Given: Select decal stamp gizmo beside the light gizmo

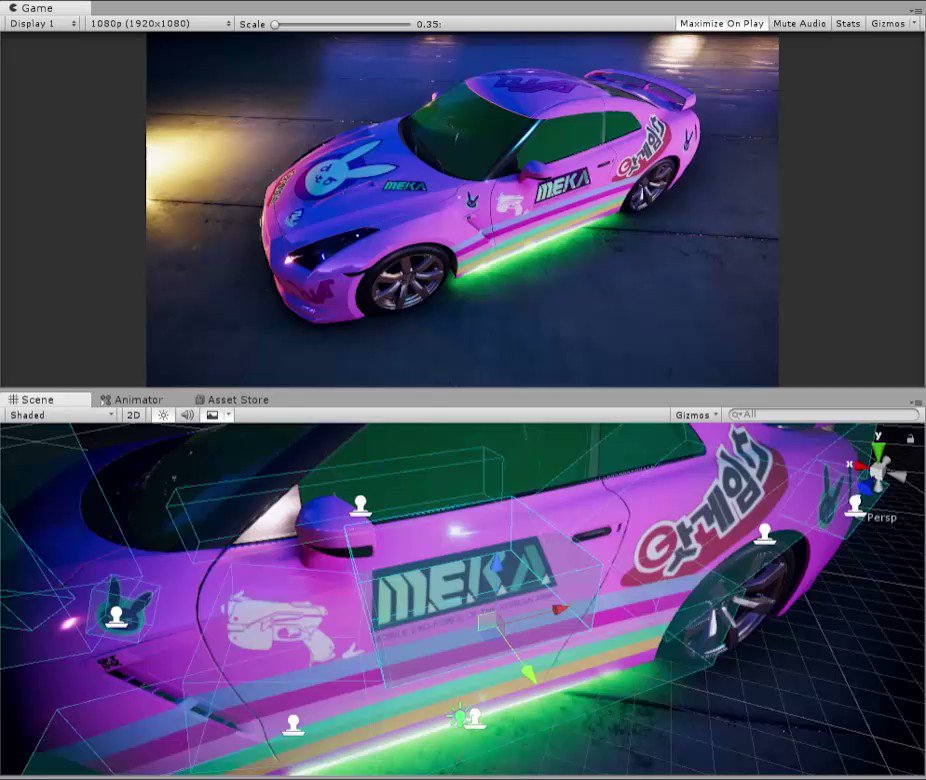Looking at the screenshot, I should [475, 718].
